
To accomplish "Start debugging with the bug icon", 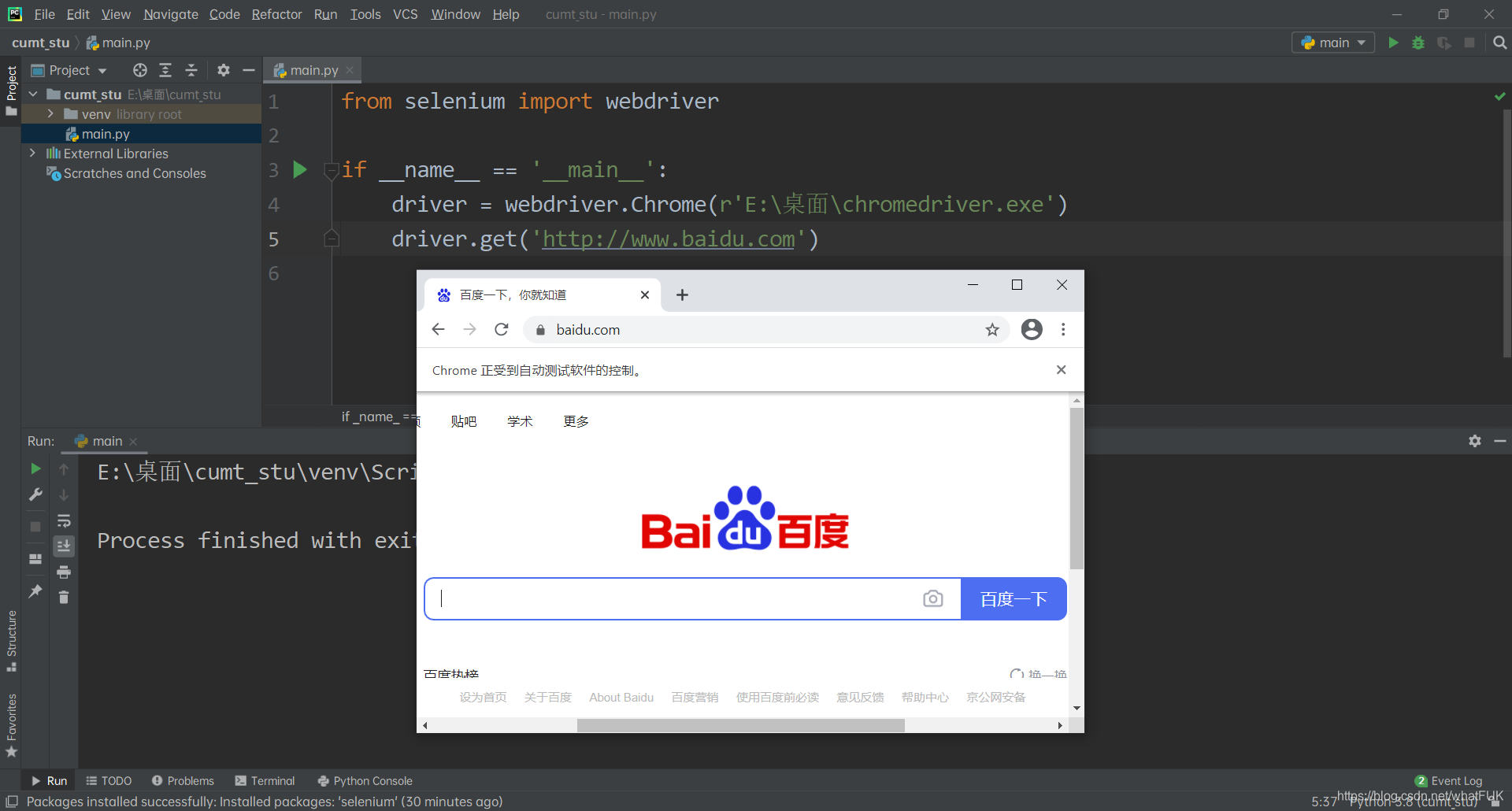I will click(x=1418, y=42).
